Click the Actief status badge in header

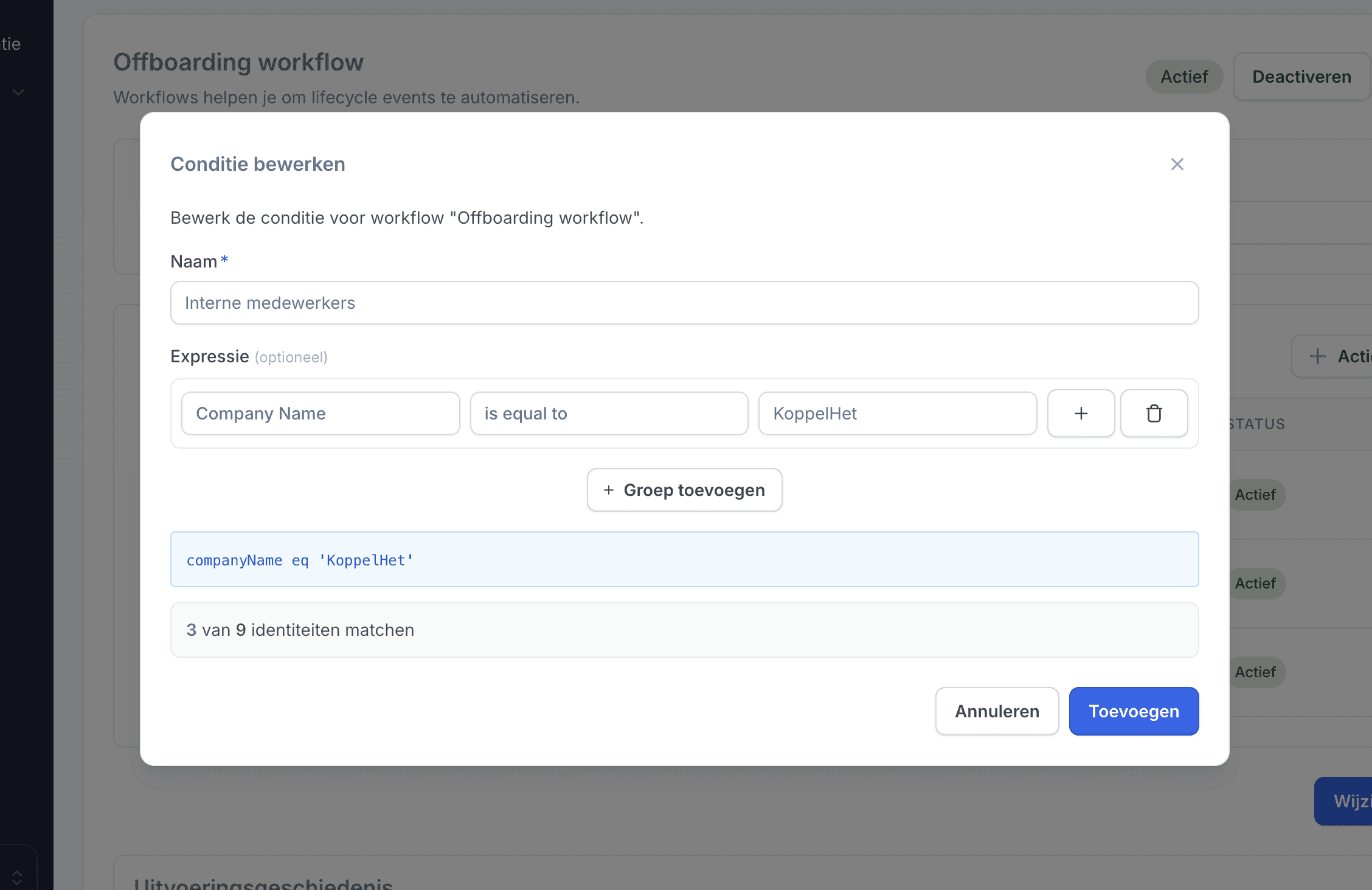[x=1183, y=77]
